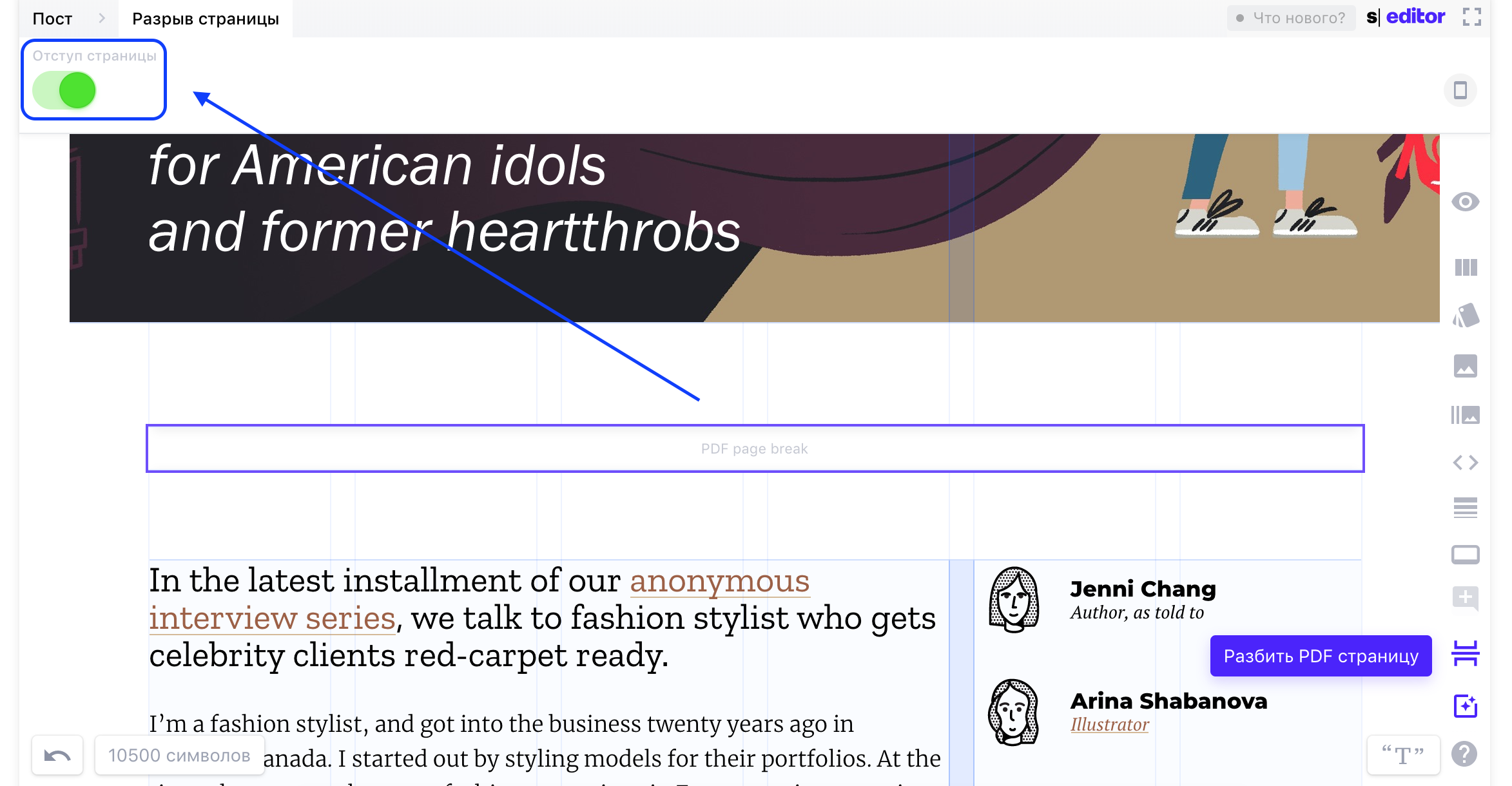
Task: Go back to the "Пост" tab
Action: coord(52,18)
